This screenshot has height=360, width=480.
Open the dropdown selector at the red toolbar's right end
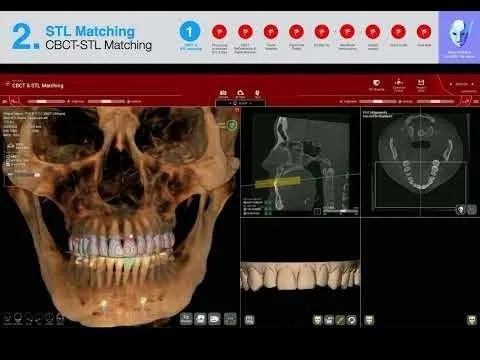click(x=462, y=84)
